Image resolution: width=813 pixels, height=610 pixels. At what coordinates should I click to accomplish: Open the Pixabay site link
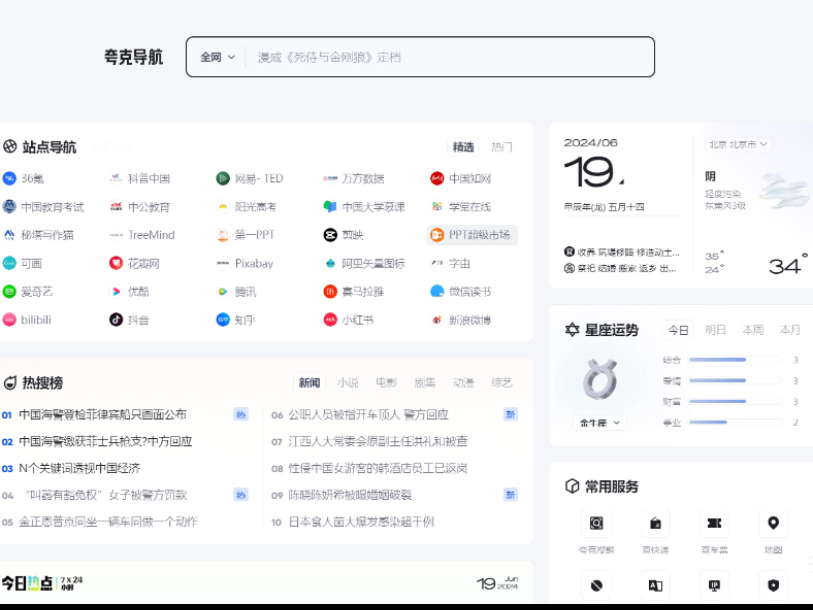pyautogui.click(x=254, y=263)
